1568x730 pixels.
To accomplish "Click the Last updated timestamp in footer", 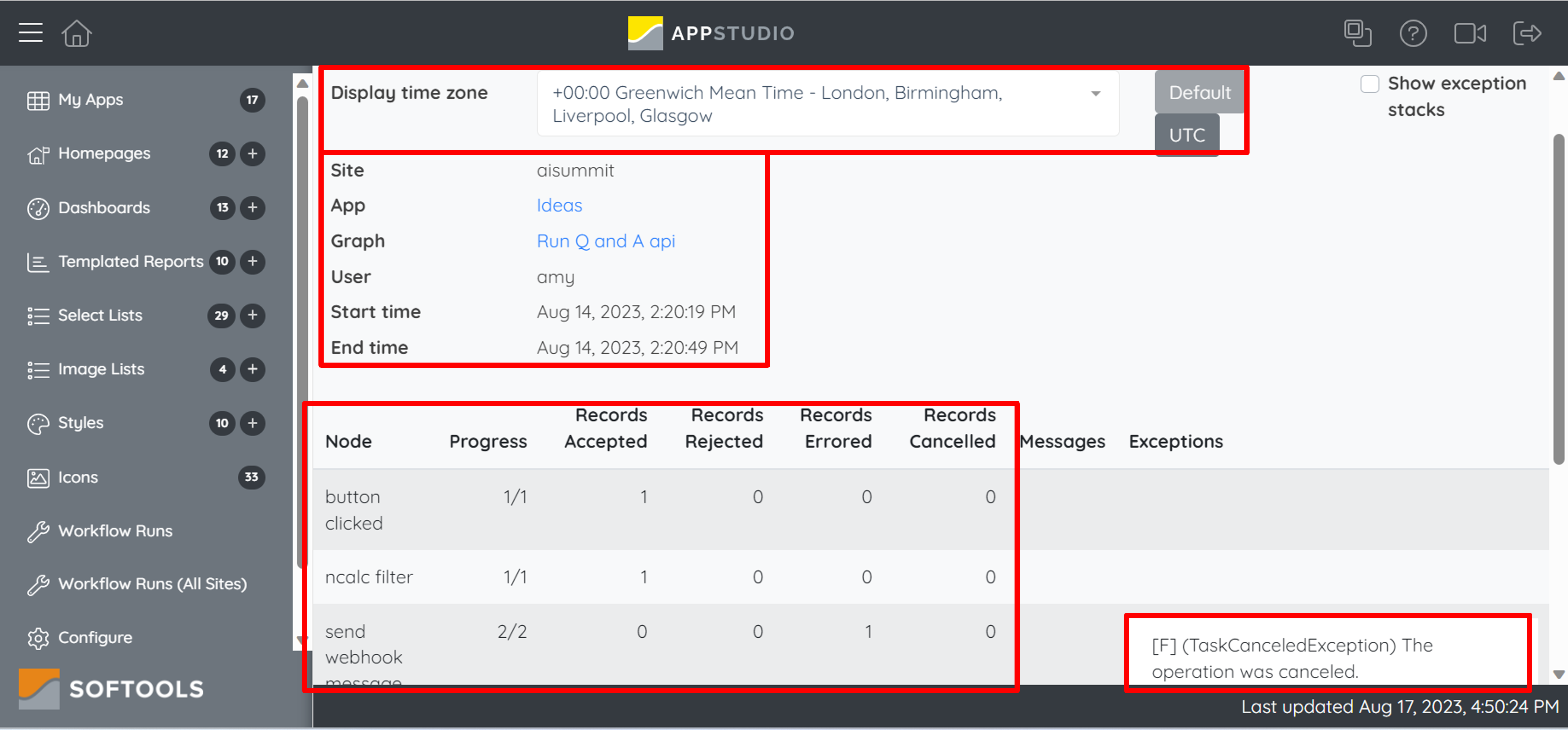I will (1400, 706).
